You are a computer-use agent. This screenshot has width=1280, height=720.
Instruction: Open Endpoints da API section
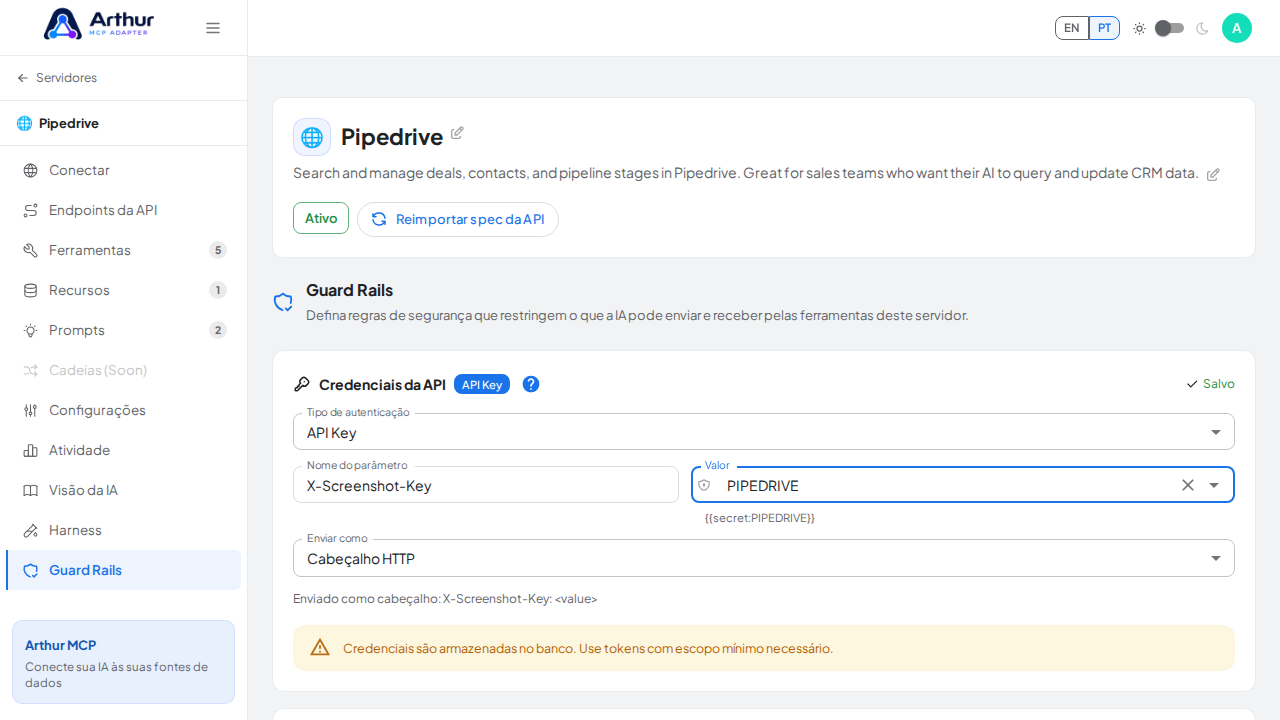pos(123,210)
